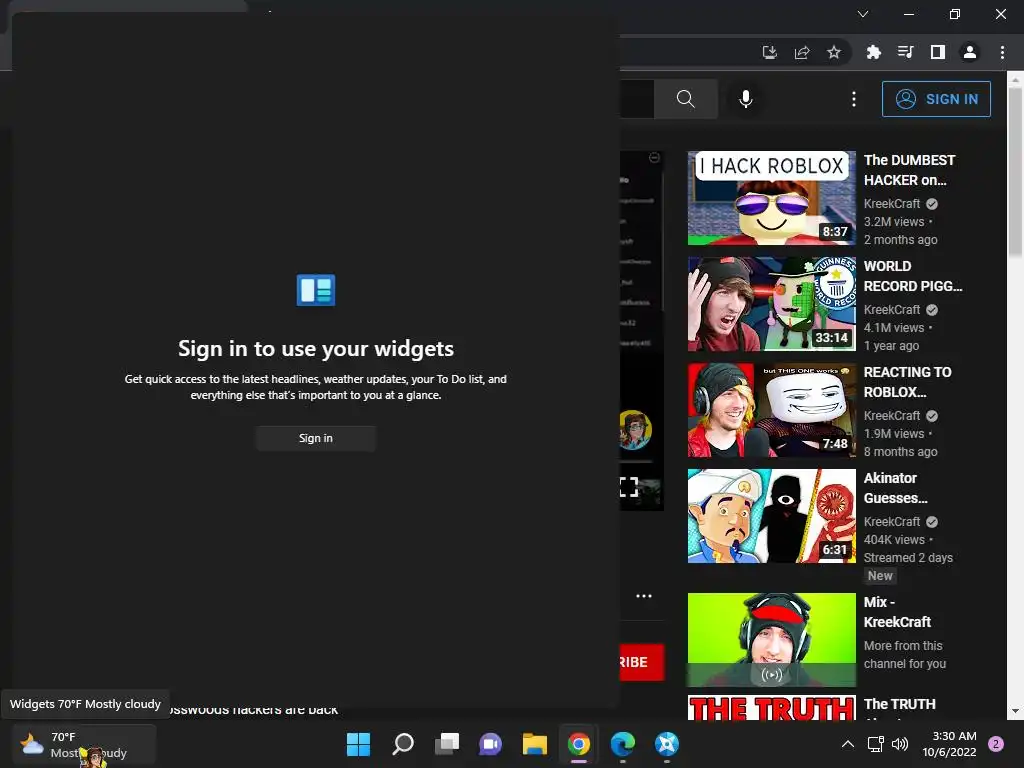
Task: Open 'REACTING TO ROBLOX...' video title
Action: (x=908, y=382)
